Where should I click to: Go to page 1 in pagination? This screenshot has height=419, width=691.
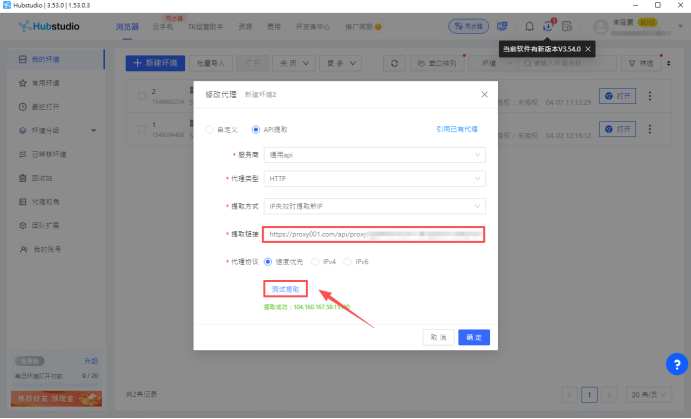[x=589, y=395]
